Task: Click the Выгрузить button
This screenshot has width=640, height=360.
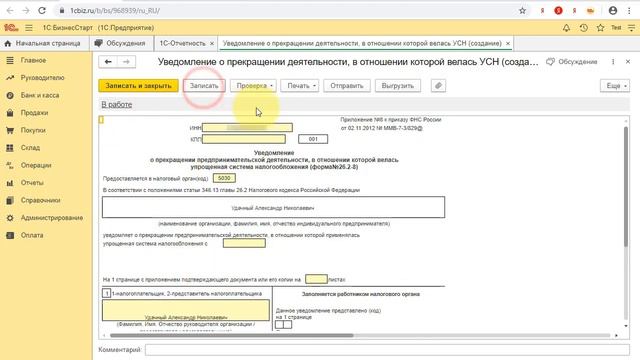Action: coord(398,86)
